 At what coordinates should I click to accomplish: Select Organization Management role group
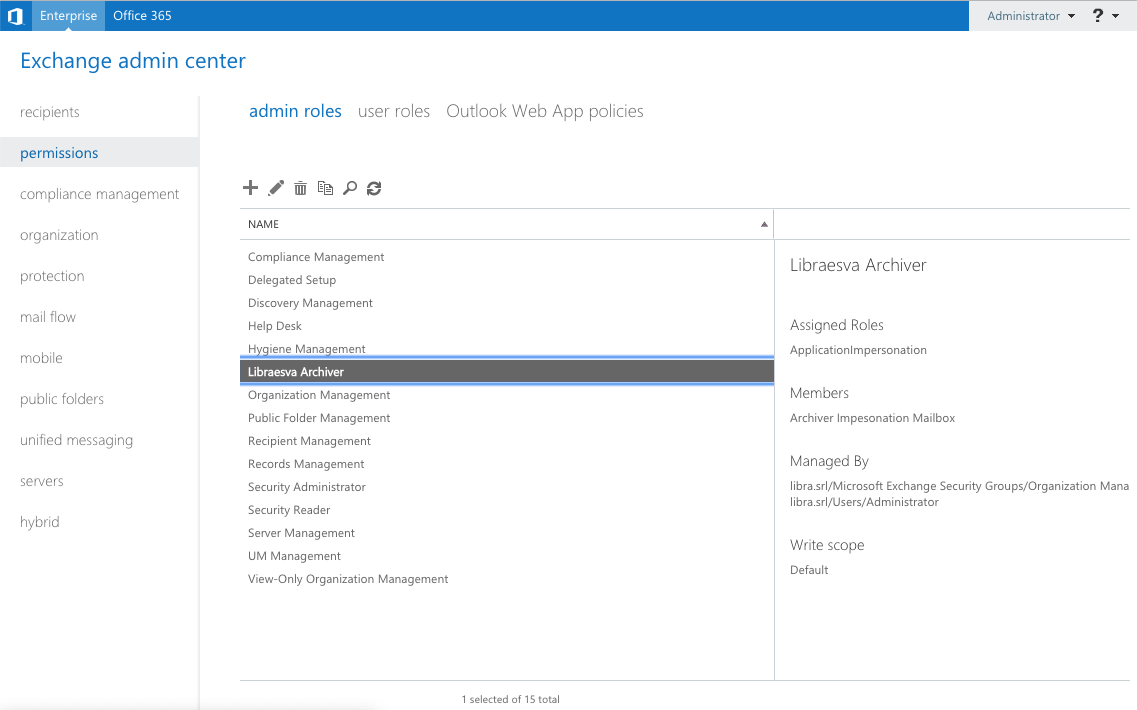507,395
